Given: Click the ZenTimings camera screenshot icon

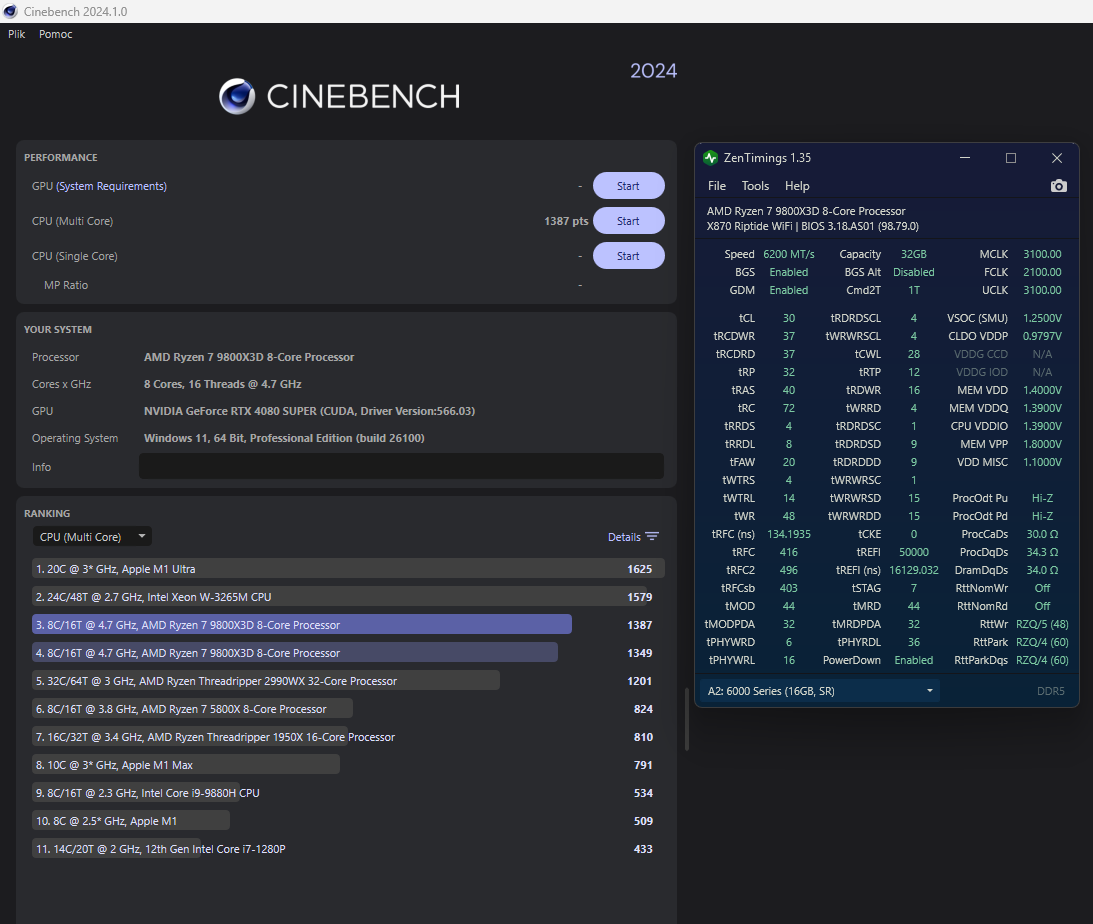Looking at the screenshot, I should (1059, 186).
